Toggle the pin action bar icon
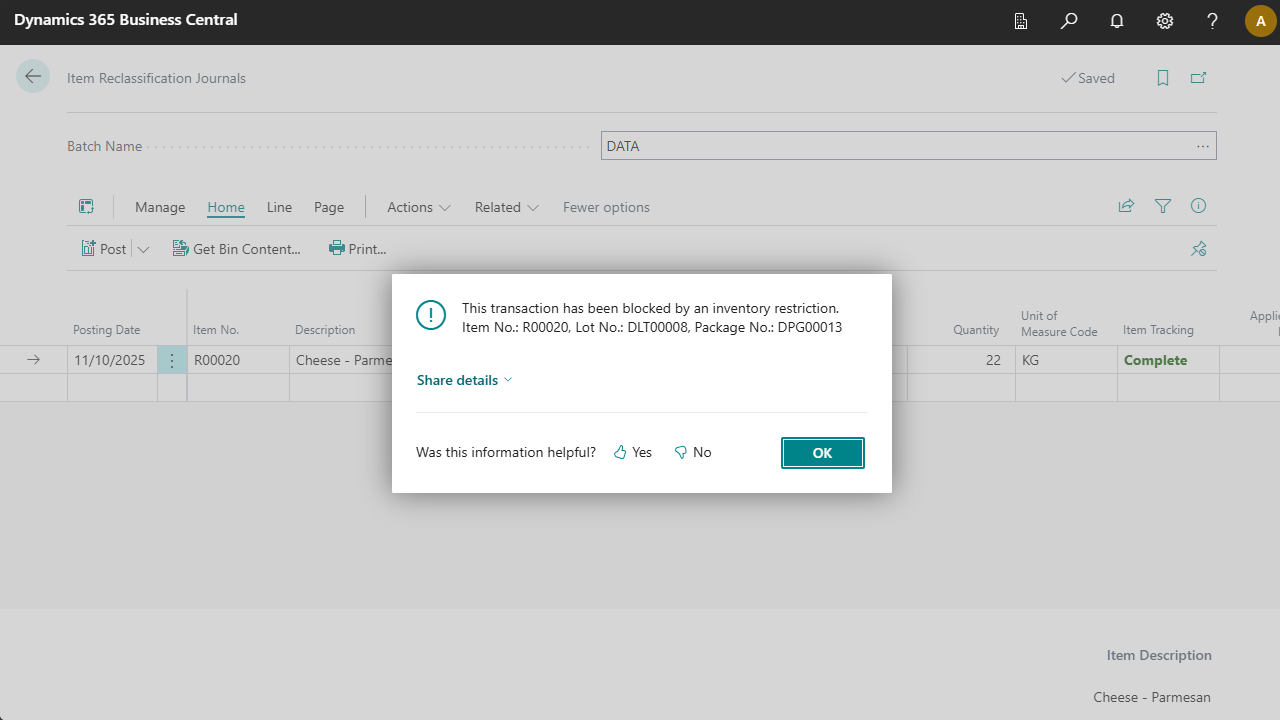 click(x=1198, y=249)
